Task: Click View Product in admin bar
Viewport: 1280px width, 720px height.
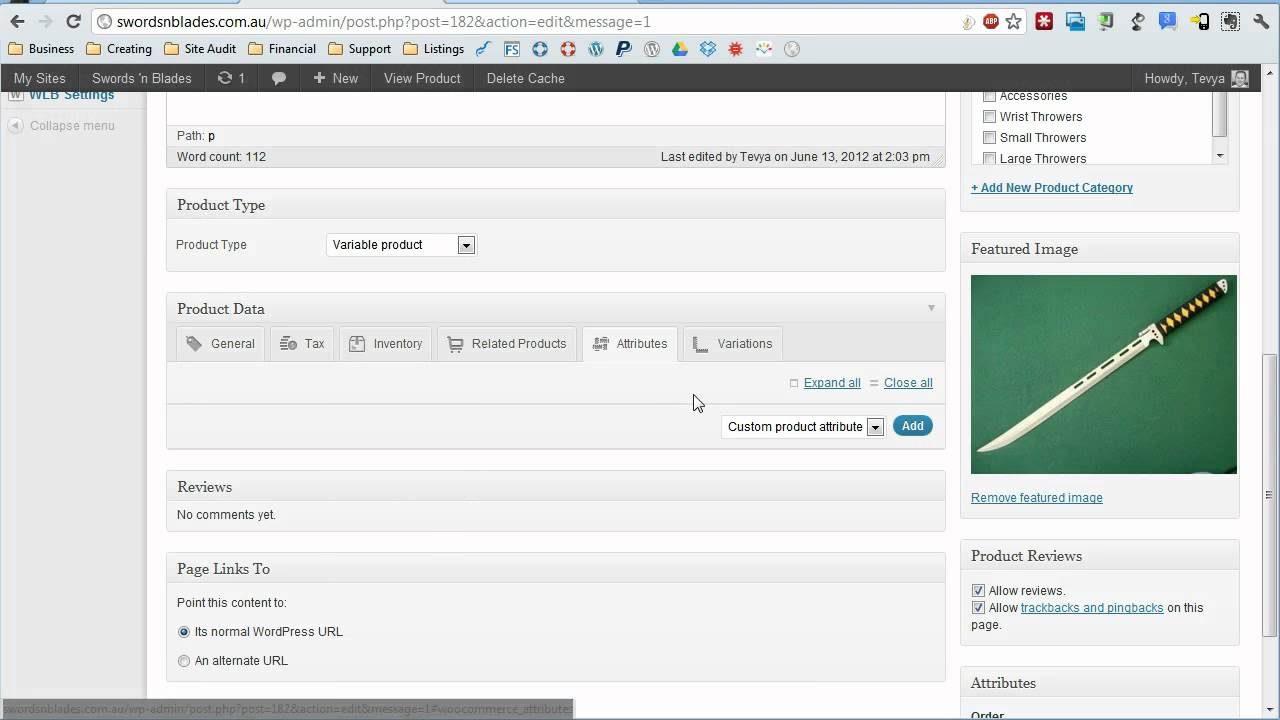Action: coord(422,78)
